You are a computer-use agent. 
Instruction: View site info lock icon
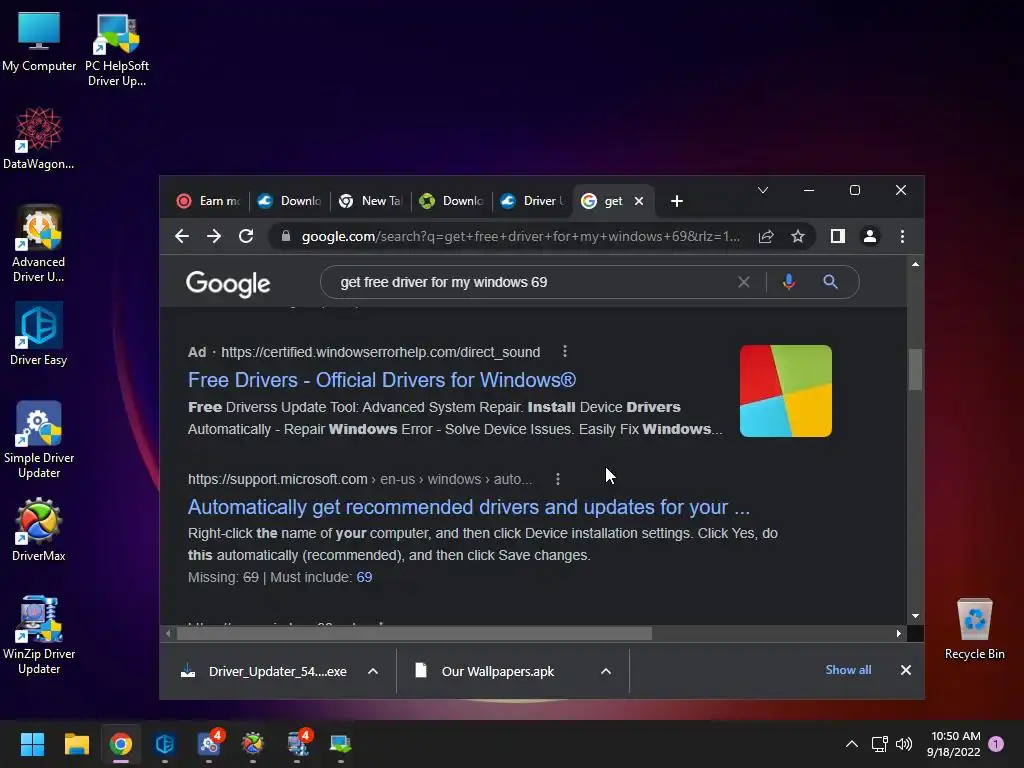point(285,236)
